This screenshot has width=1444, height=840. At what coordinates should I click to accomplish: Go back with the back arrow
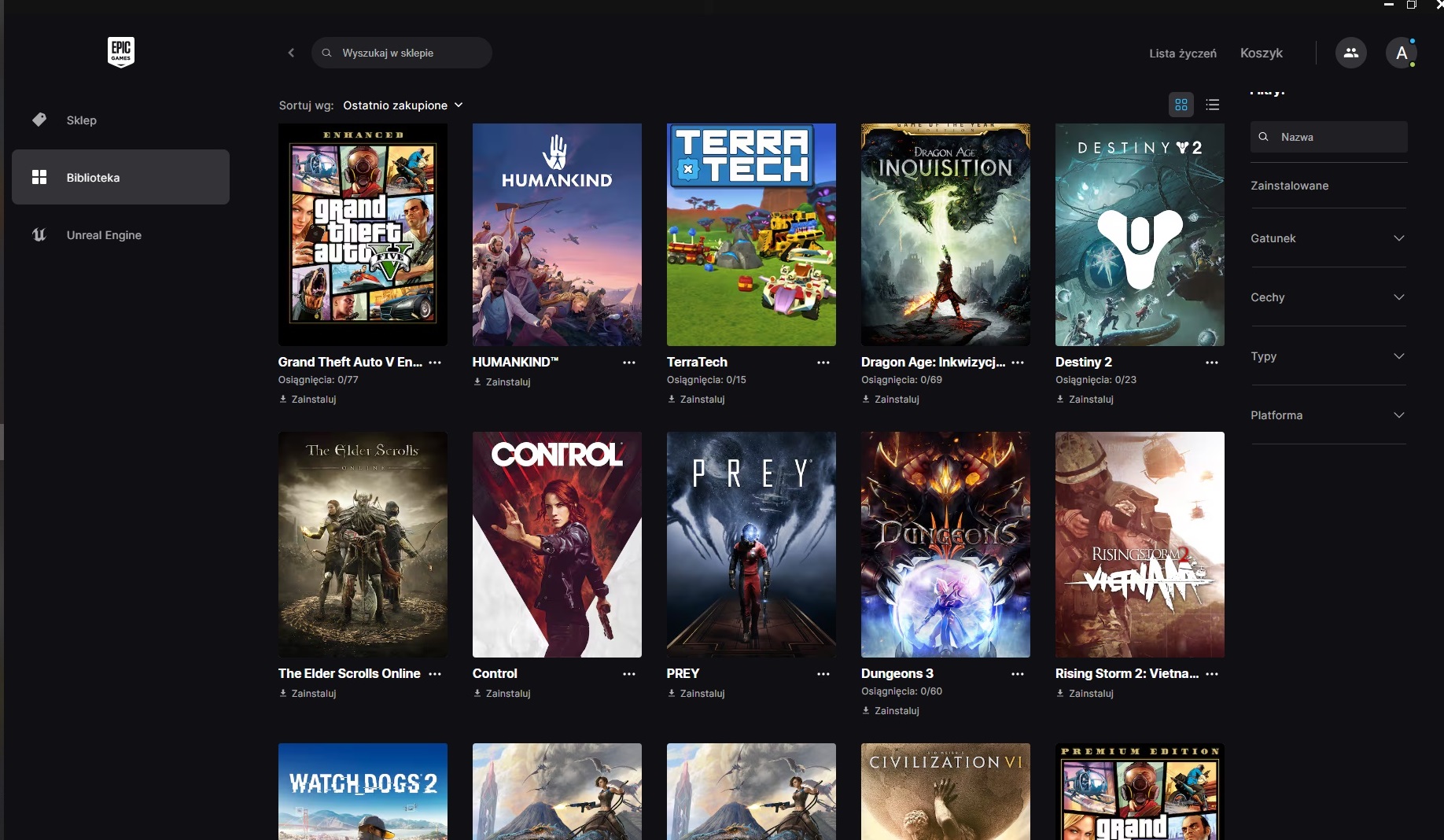click(x=291, y=53)
